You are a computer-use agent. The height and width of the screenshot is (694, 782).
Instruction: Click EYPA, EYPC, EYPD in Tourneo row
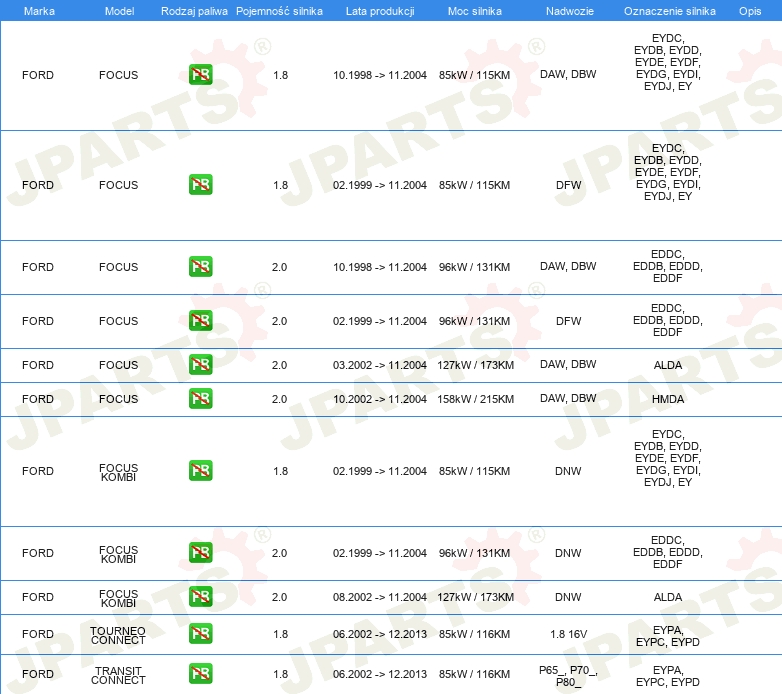click(x=668, y=636)
